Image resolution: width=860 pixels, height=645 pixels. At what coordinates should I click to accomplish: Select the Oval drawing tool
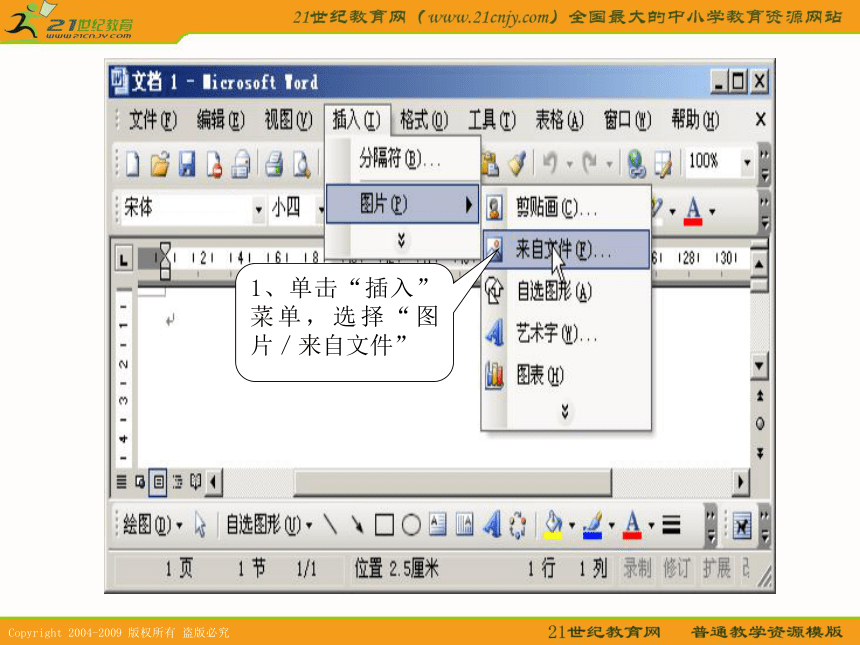[411, 525]
